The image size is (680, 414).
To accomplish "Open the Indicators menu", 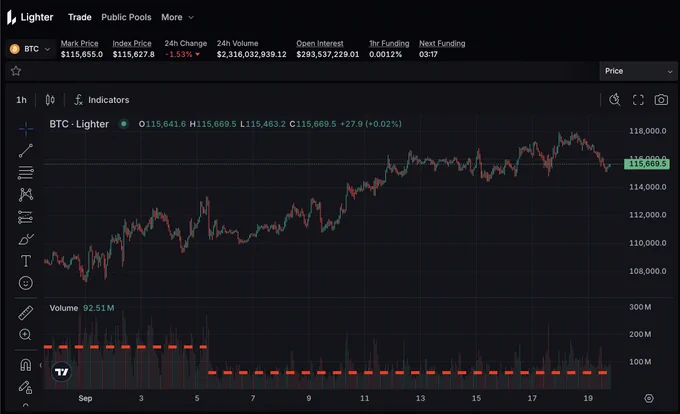I will (x=102, y=100).
